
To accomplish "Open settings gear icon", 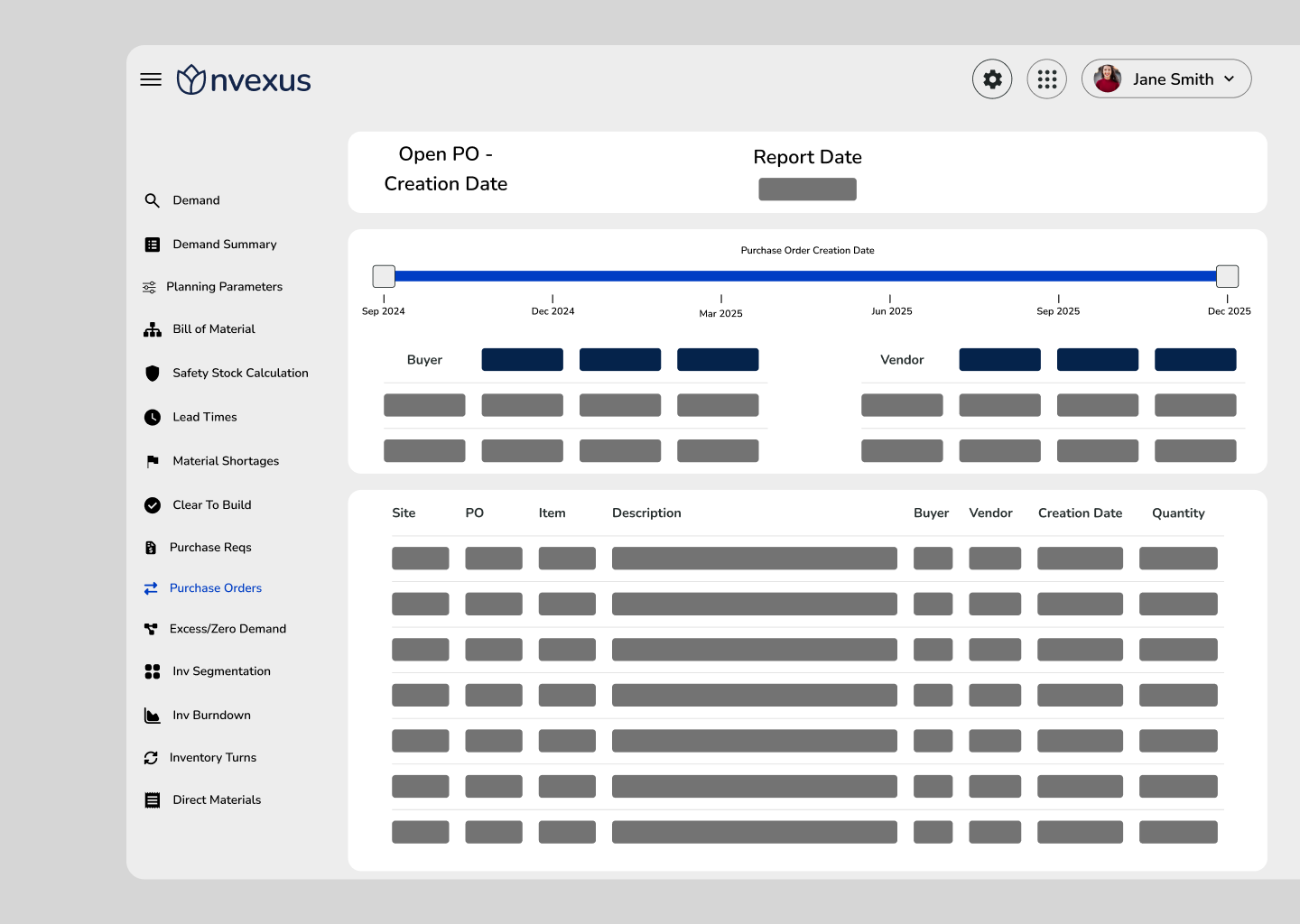I will click(x=992, y=79).
